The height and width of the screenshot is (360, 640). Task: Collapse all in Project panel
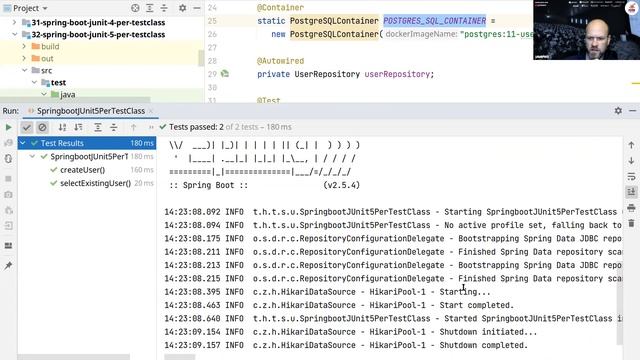(164, 8)
